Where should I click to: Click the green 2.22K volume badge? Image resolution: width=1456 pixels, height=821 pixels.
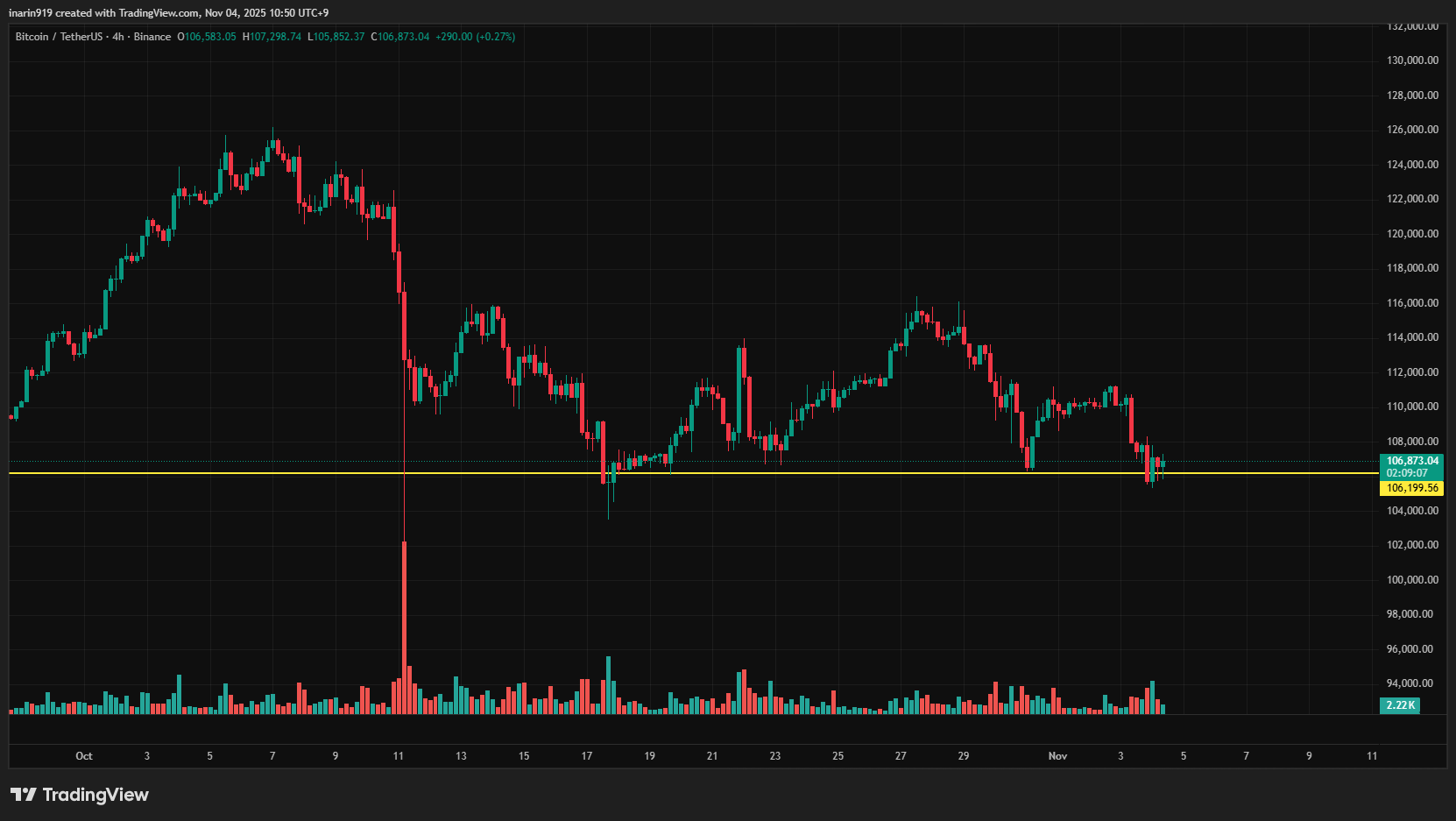coord(1402,704)
